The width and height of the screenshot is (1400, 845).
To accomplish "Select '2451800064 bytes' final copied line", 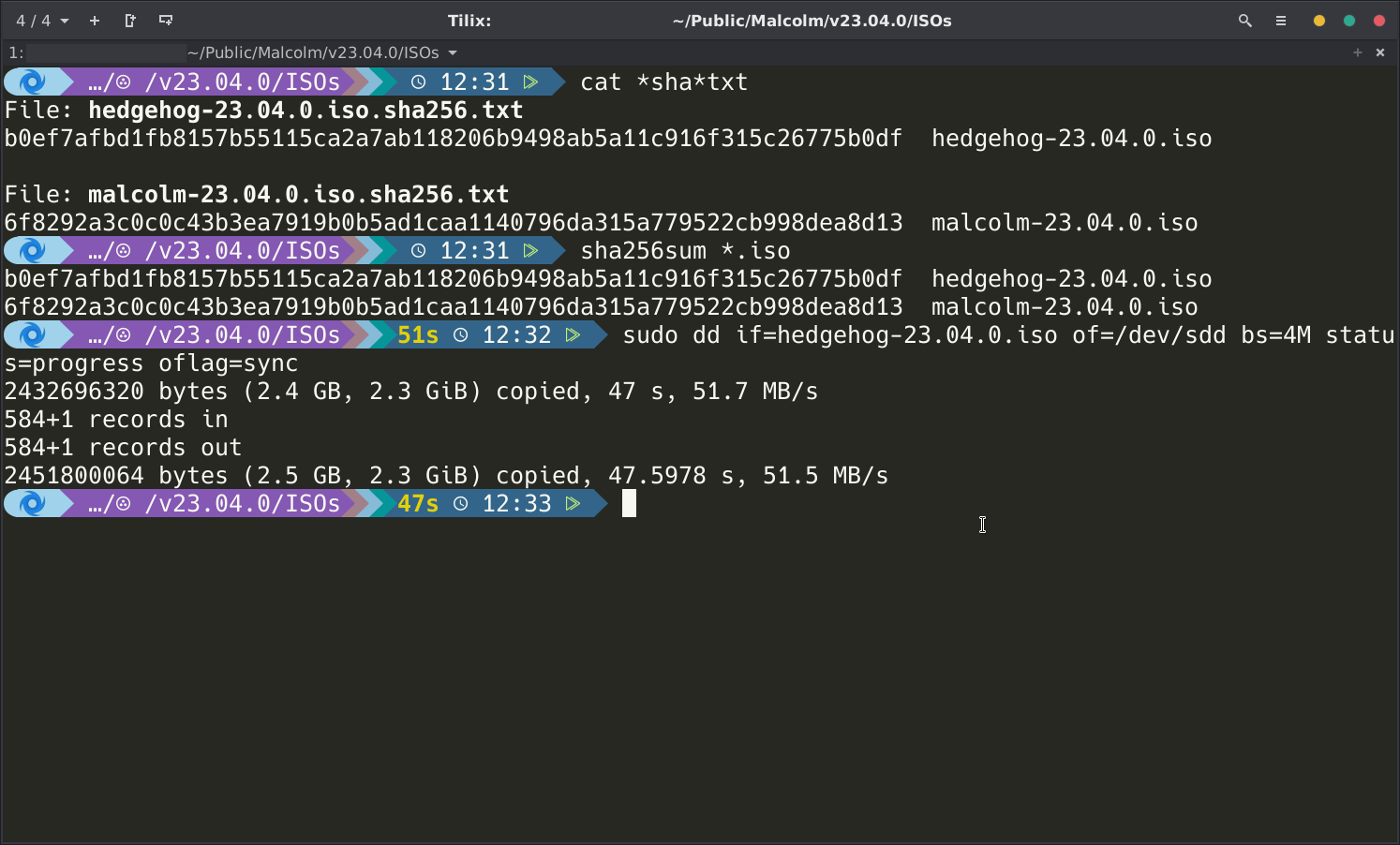I will click(x=446, y=476).
